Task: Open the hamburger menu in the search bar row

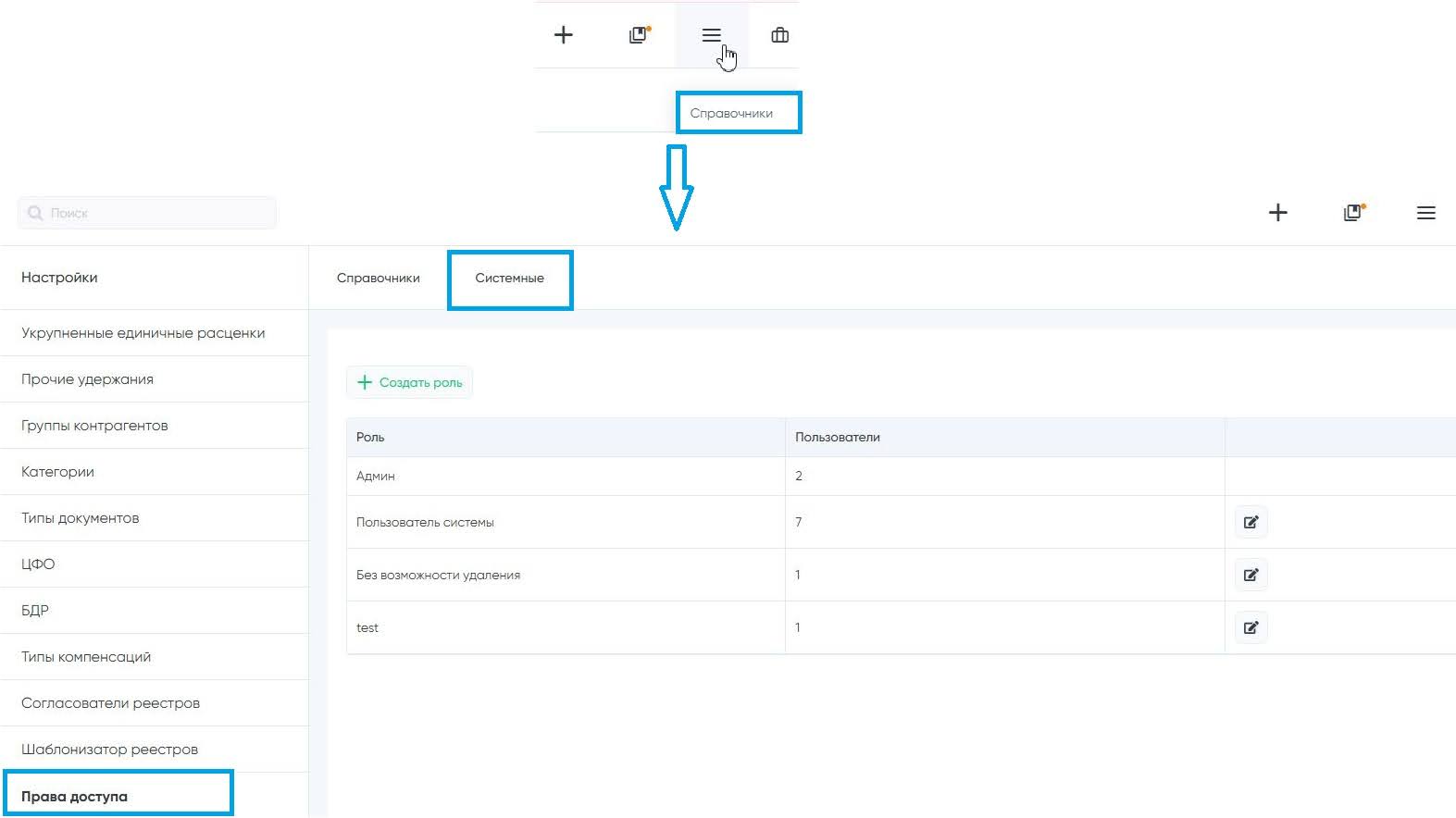Action: (x=1425, y=213)
